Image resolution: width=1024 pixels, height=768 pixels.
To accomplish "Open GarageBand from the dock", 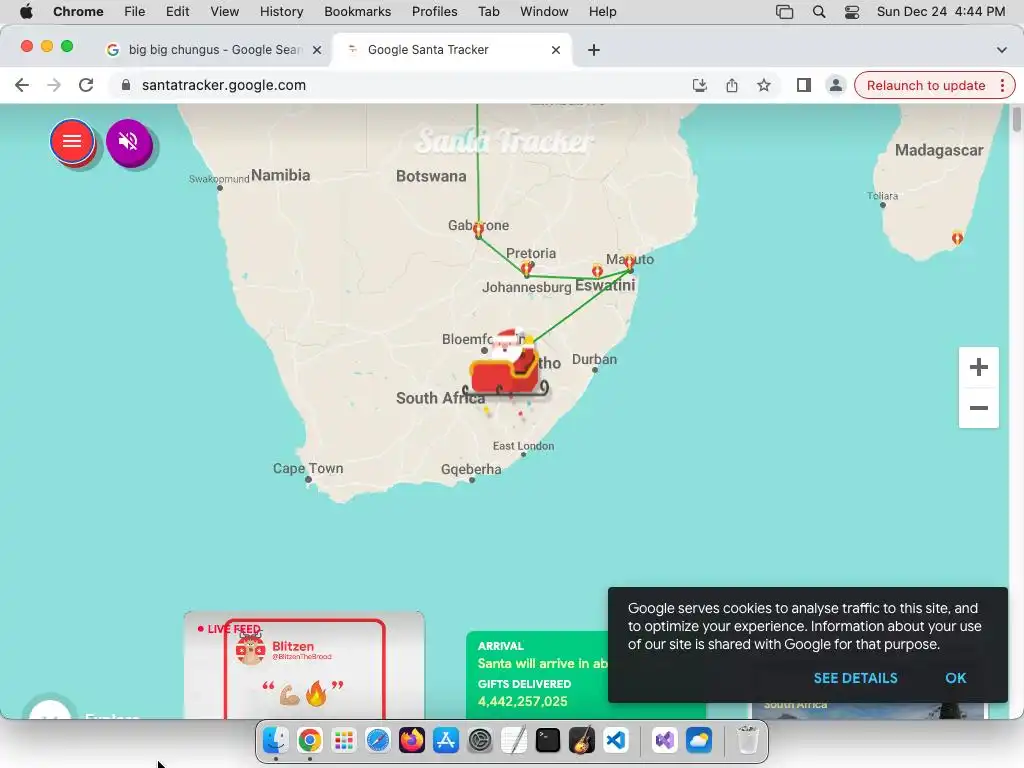I will click(581, 740).
